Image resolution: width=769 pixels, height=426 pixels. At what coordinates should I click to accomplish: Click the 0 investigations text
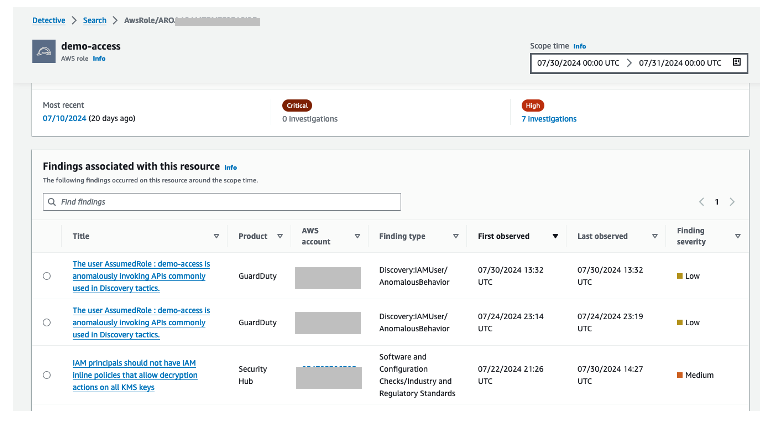310,119
